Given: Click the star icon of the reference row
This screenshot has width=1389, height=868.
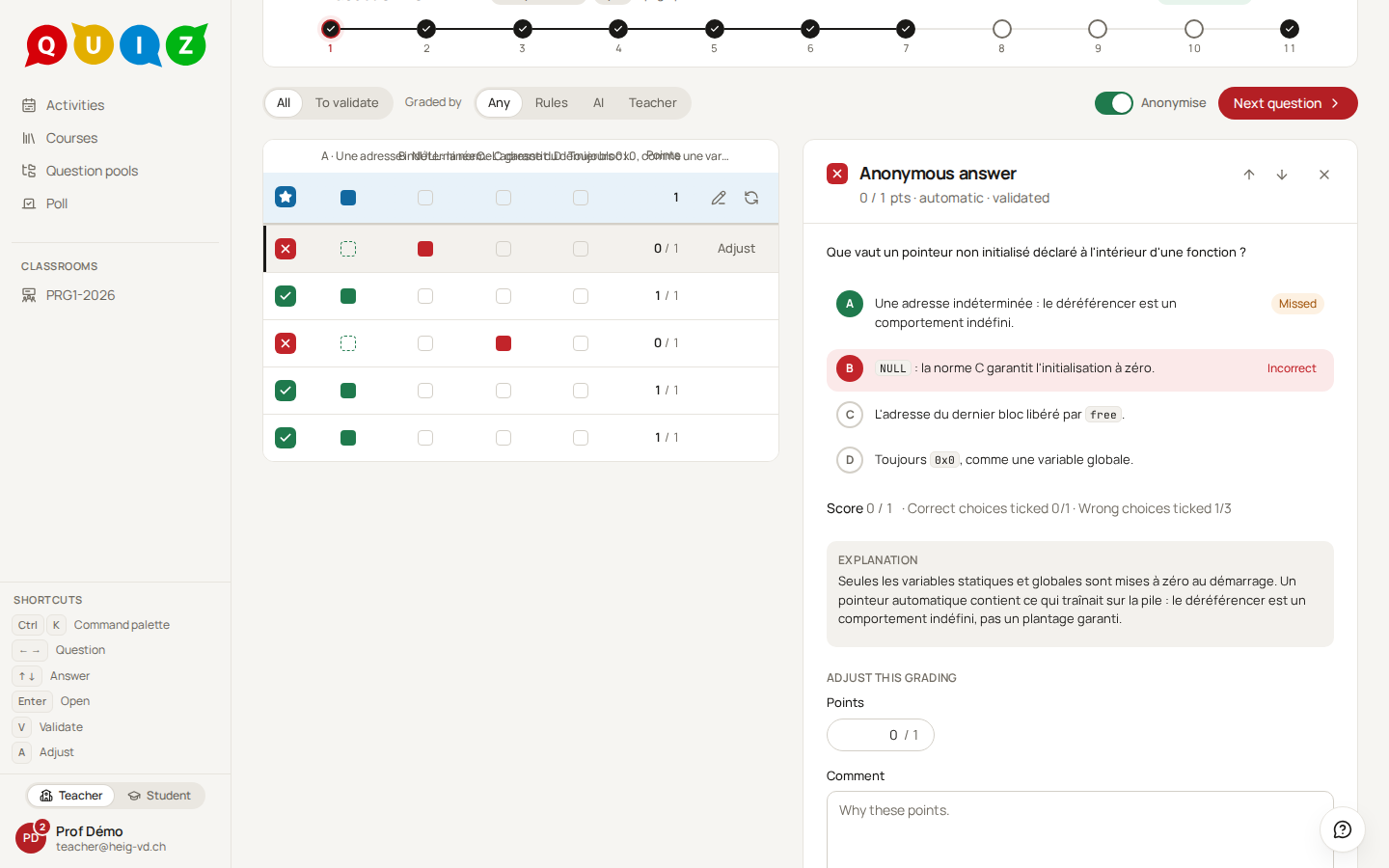Looking at the screenshot, I should pos(286,197).
